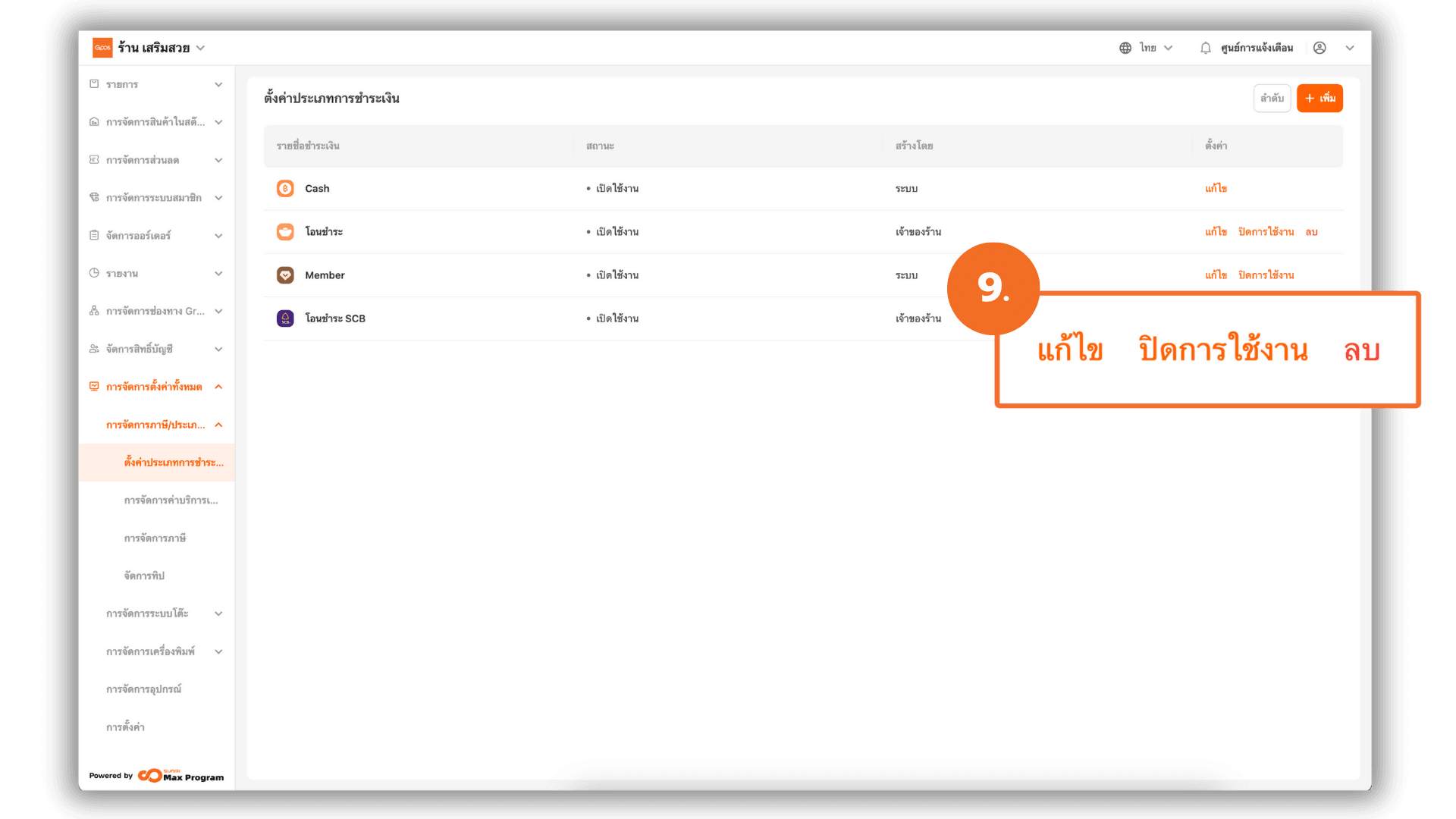Open the store name dropdown chevron
This screenshot has height=819, width=1456.
(200, 48)
